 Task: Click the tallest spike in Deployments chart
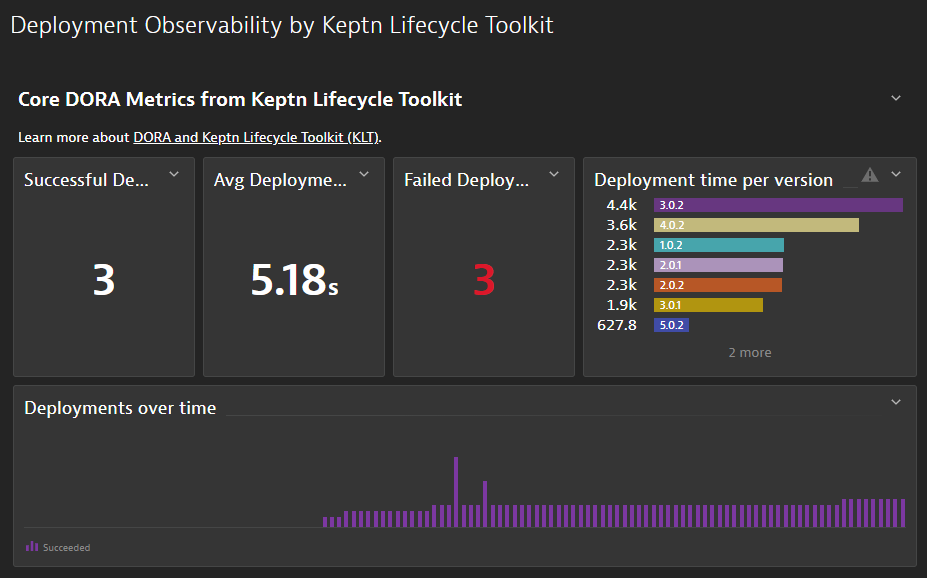coord(455,491)
